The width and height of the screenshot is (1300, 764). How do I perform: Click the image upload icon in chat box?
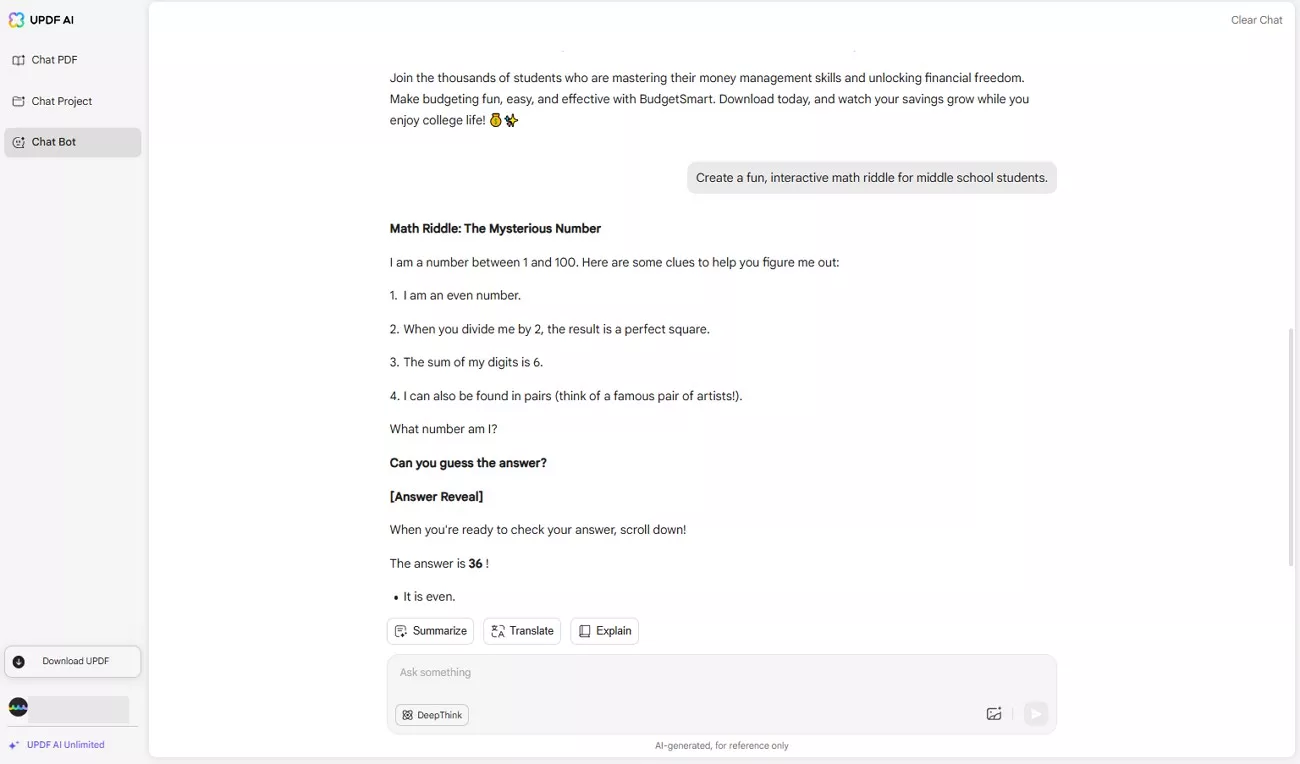click(994, 714)
